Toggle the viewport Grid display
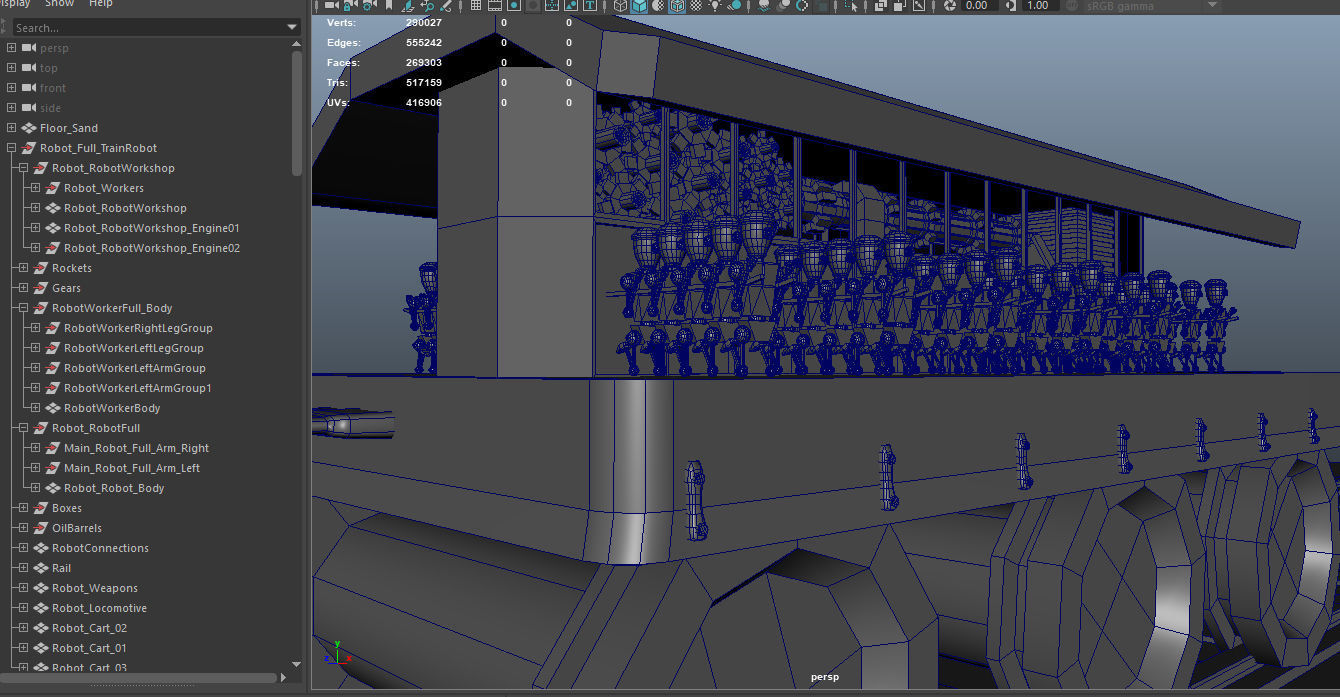Screen dimensions: 1340x697 point(476,6)
